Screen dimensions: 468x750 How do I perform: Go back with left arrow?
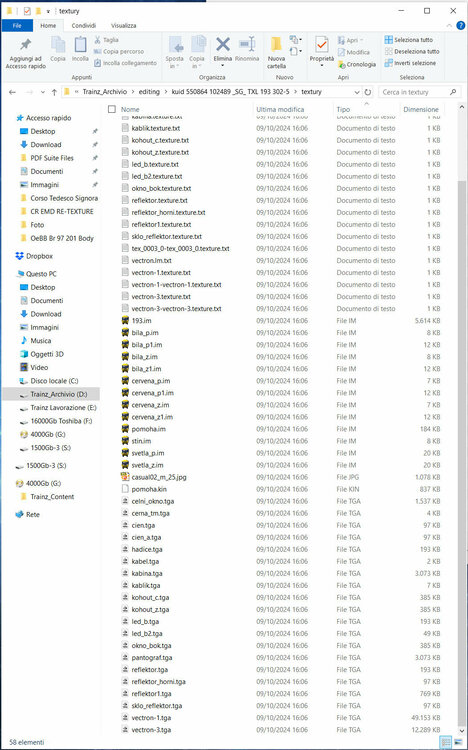click(12, 92)
